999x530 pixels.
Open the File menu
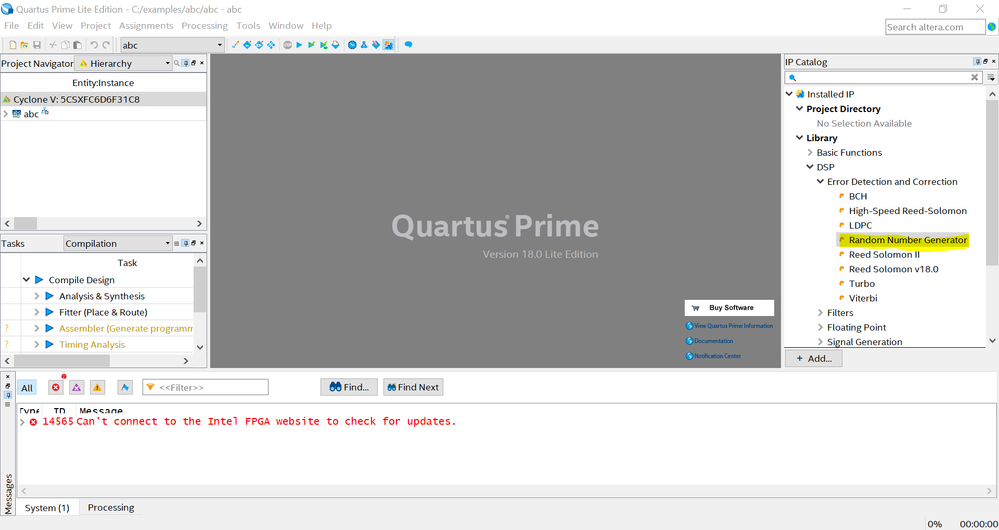pos(11,25)
